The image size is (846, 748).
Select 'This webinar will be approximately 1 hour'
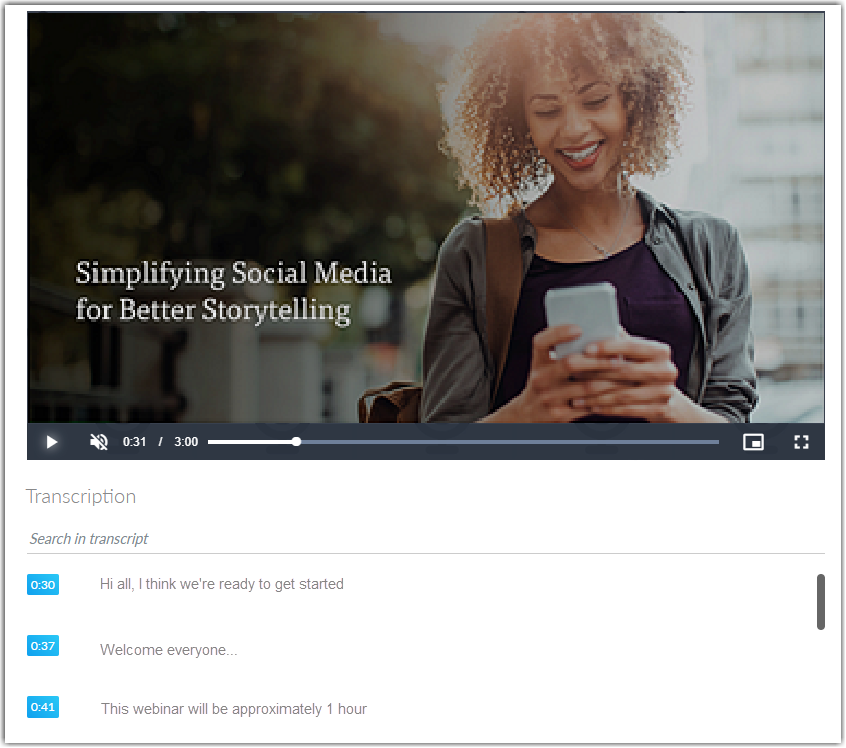[234, 709]
